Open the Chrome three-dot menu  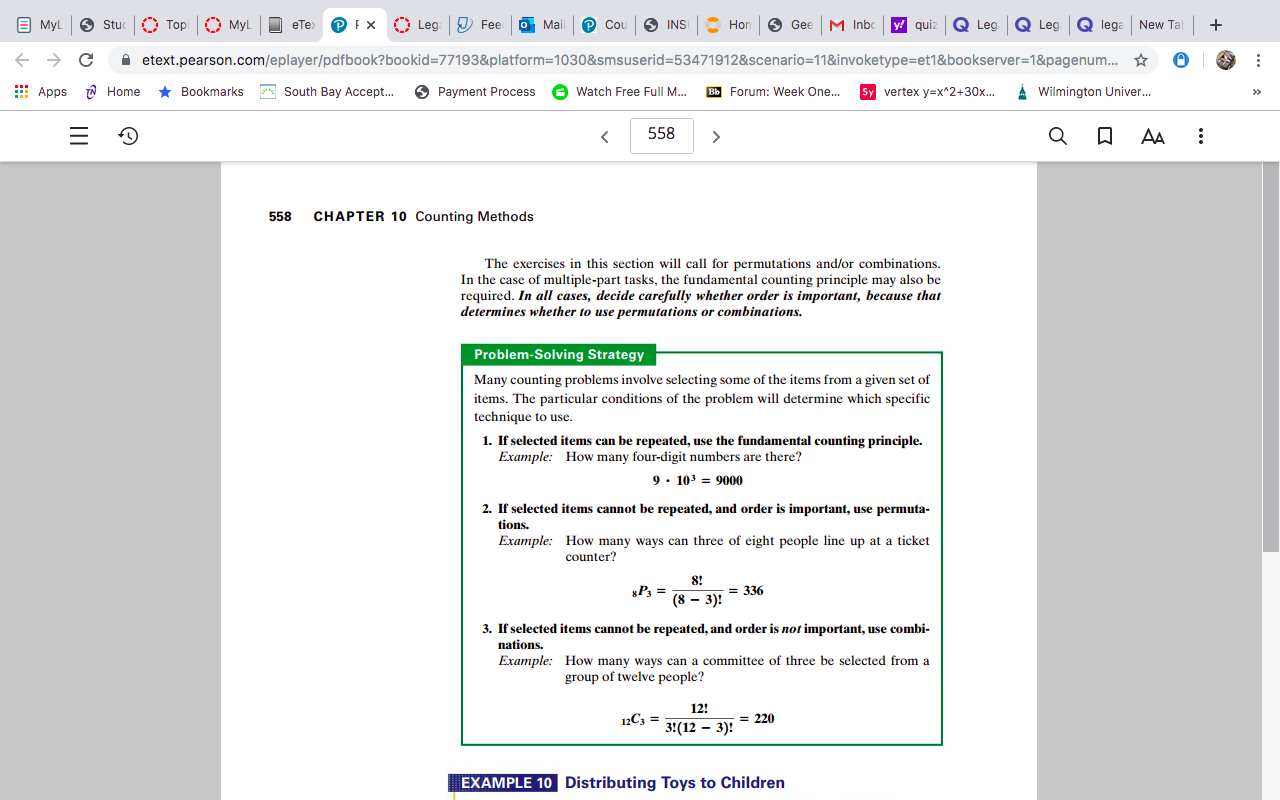pos(1258,60)
